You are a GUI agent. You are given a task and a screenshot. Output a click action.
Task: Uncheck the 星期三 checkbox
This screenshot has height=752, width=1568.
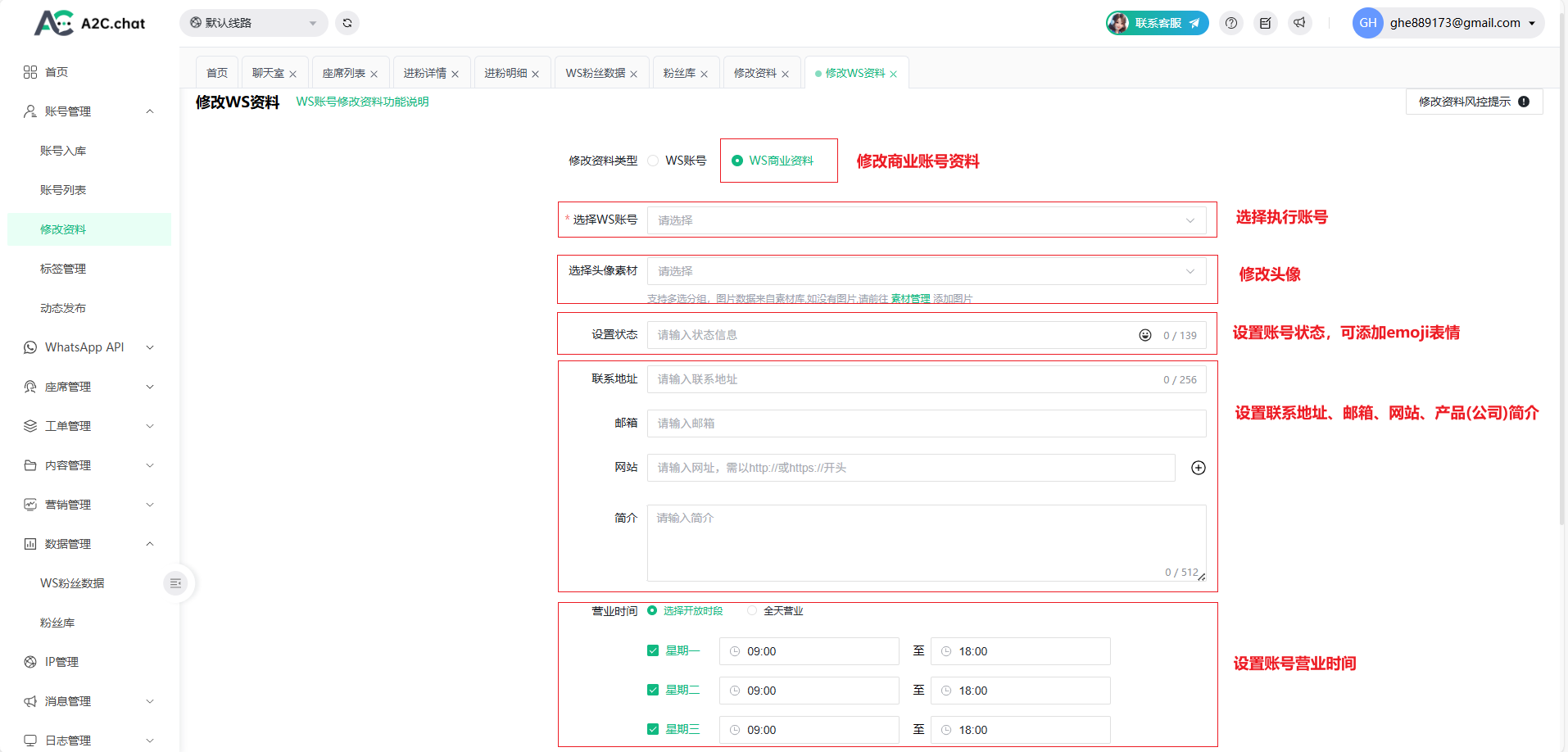click(x=653, y=730)
